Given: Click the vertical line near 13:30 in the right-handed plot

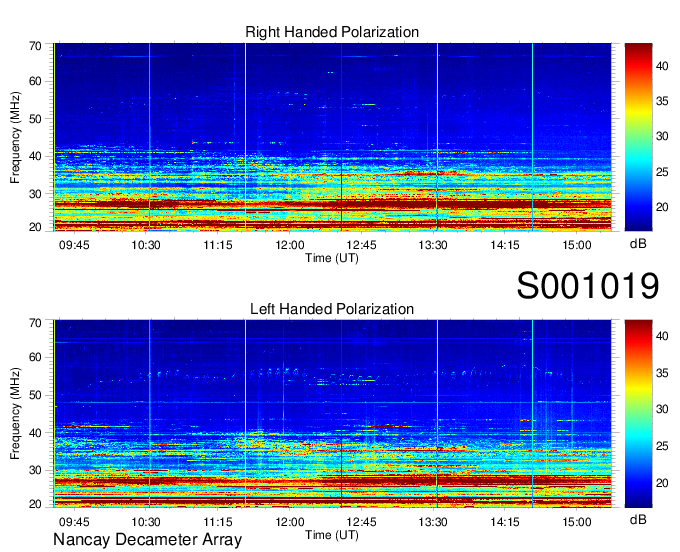Looking at the screenshot, I should 437,137.
